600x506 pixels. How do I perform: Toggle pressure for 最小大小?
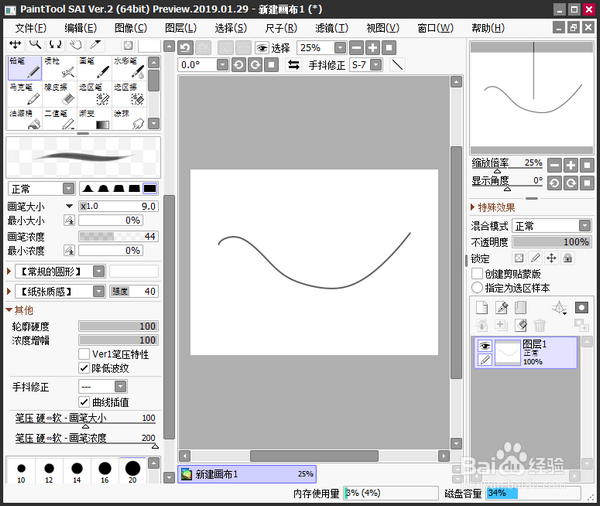(69, 220)
